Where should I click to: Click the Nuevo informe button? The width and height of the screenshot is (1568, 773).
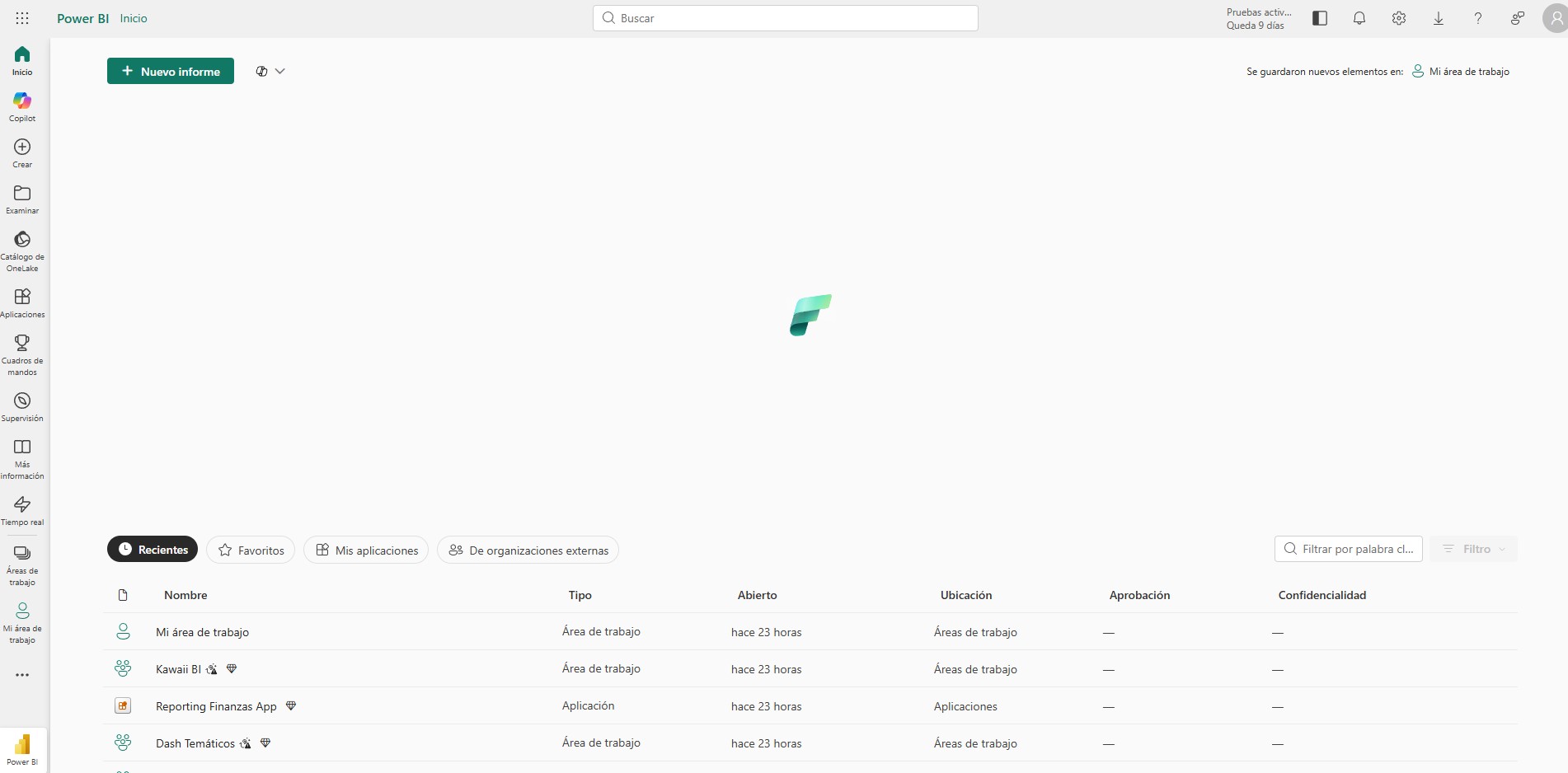click(x=171, y=71)
